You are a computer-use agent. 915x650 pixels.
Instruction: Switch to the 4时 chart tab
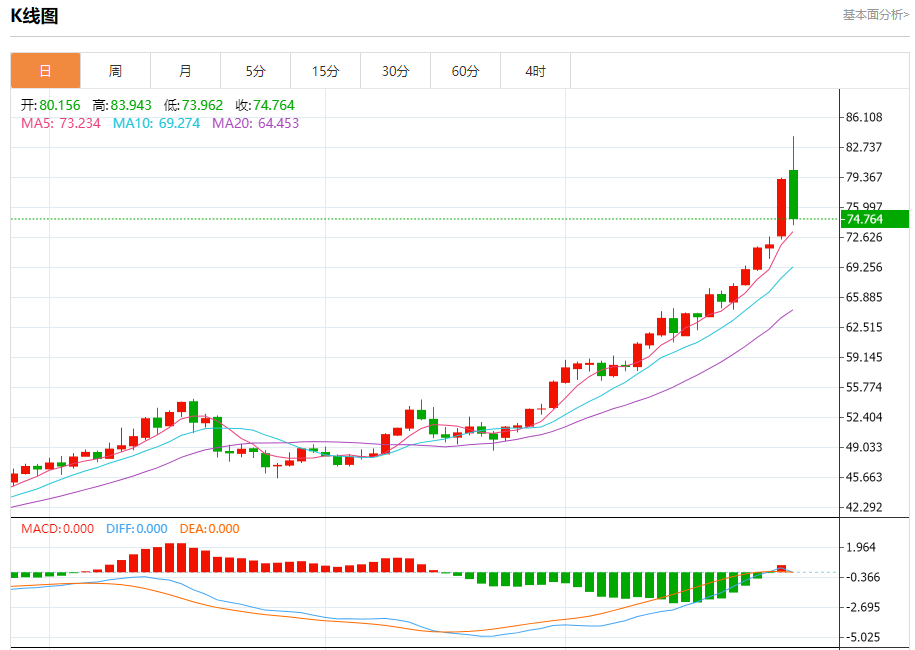coord(536,71)
